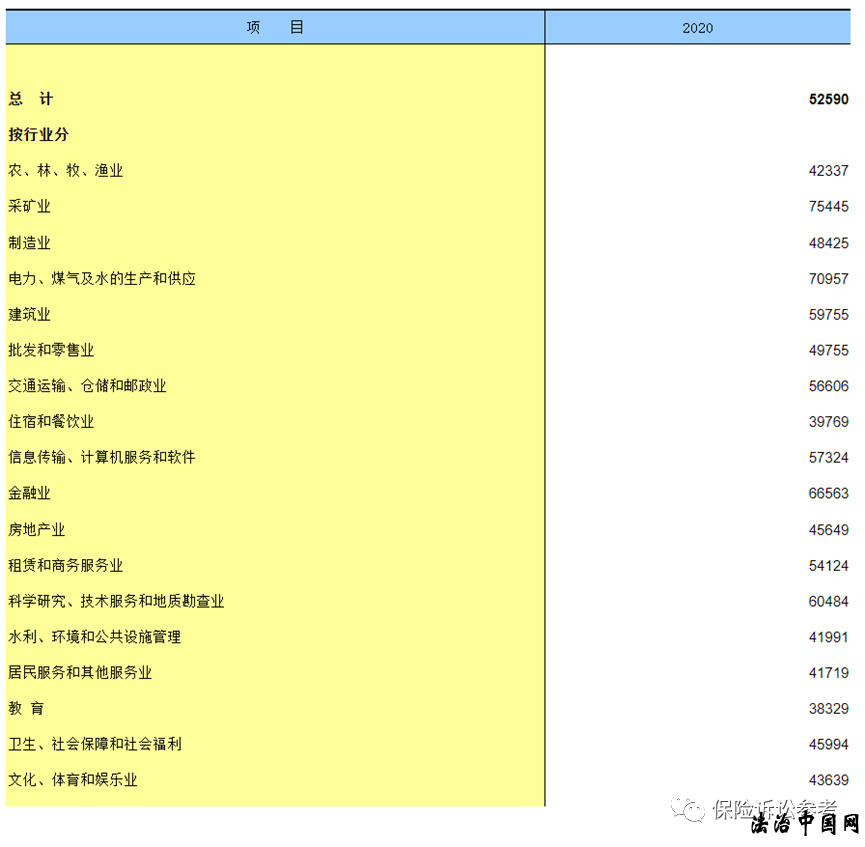Select the 教育 value 38329
This screenshot has width=865, height=847.
click(x=828, y=709)
